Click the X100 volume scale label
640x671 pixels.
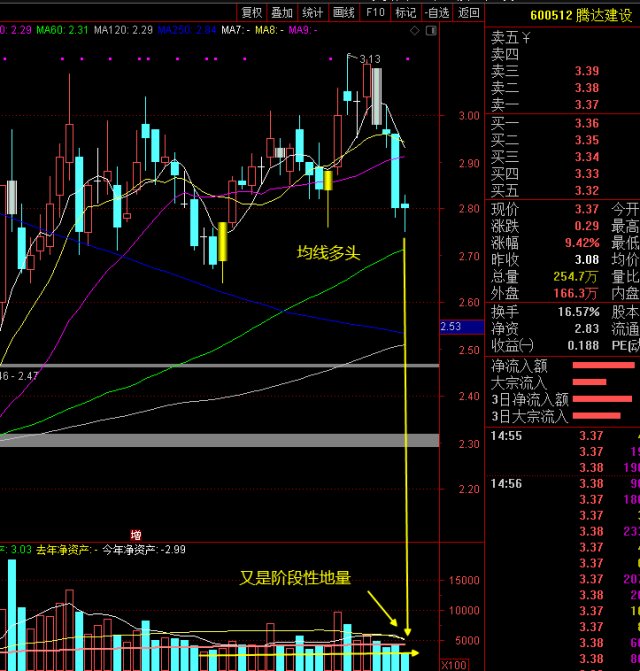pyautogui.click(x=454, y=664)
